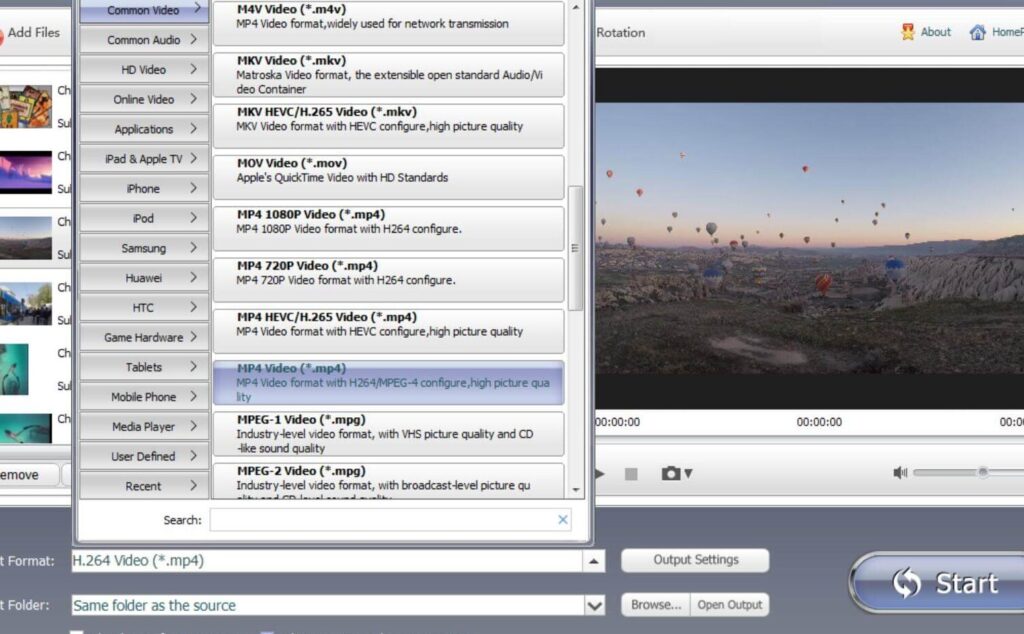Click the Output Settings button
The width and height of the screenshot is (1024, 634).
(x=695, y=560)
